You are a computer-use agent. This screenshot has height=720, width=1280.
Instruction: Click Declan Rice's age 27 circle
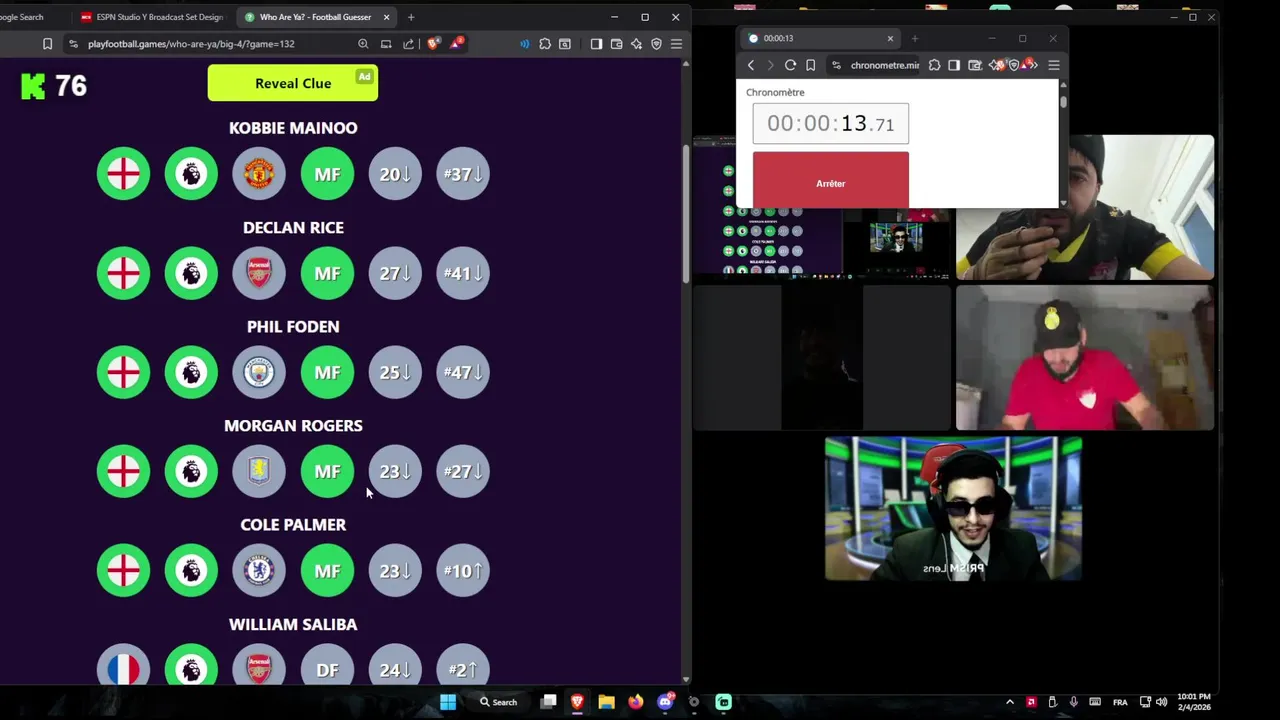click(395, 273)
